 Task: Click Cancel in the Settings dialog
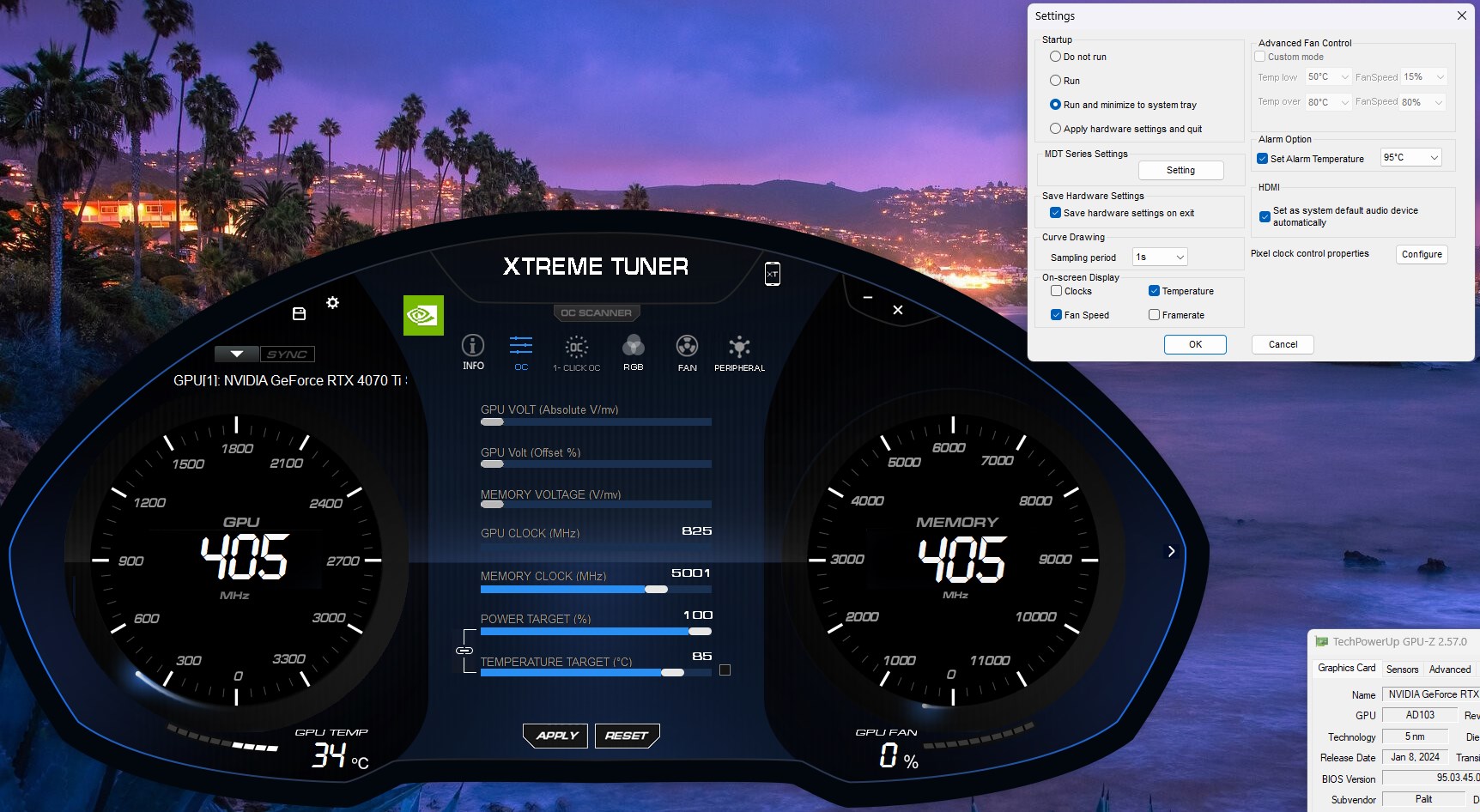tap(1283, 344)
